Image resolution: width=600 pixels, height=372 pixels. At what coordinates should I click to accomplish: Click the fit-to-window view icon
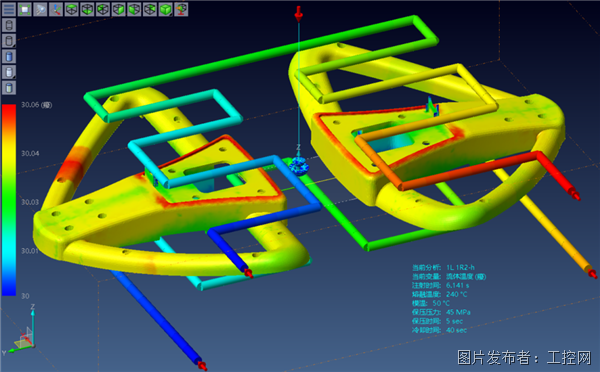[24, 9]
